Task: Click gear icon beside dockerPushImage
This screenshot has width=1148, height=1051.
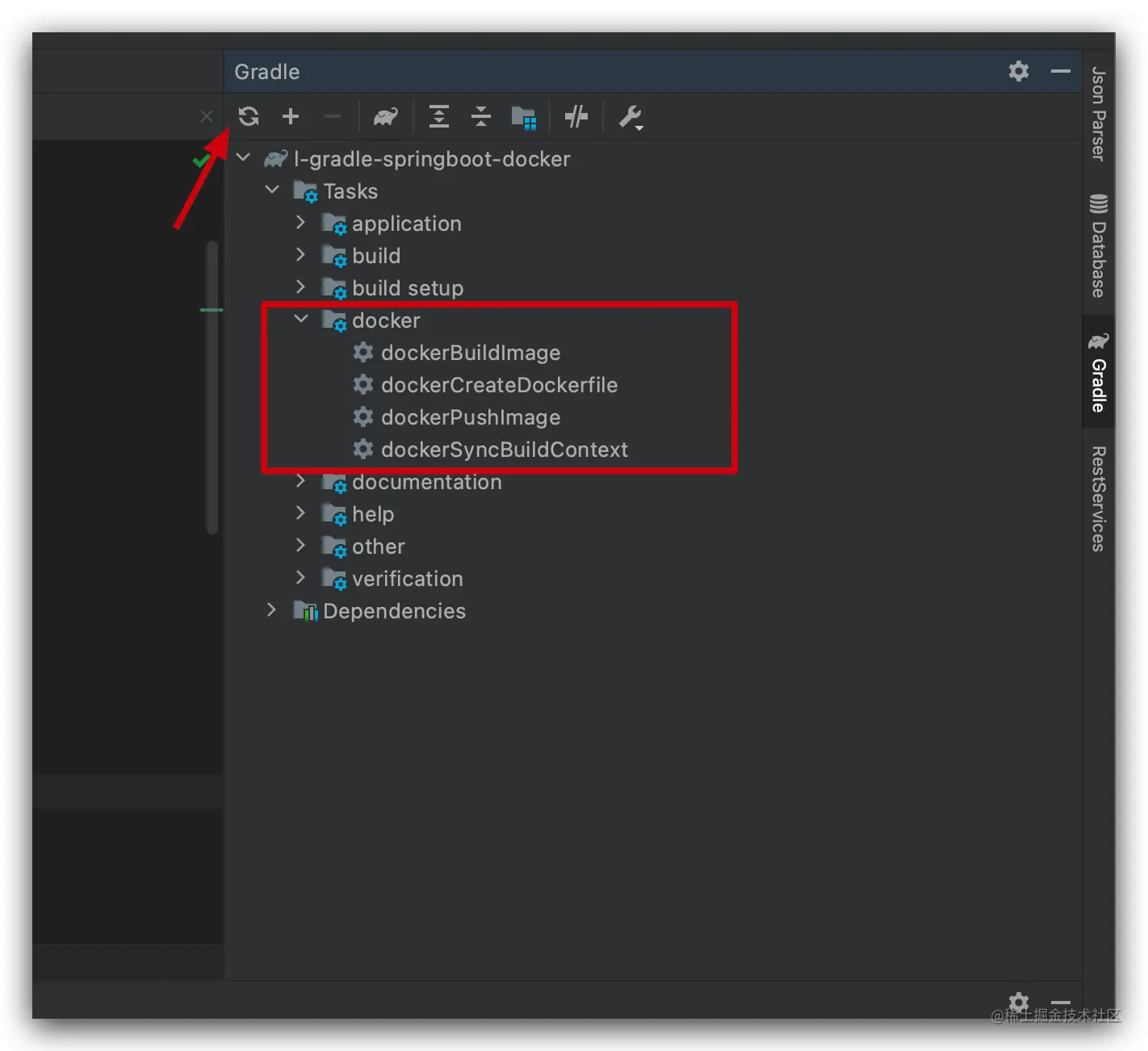Action: [363, 417]
